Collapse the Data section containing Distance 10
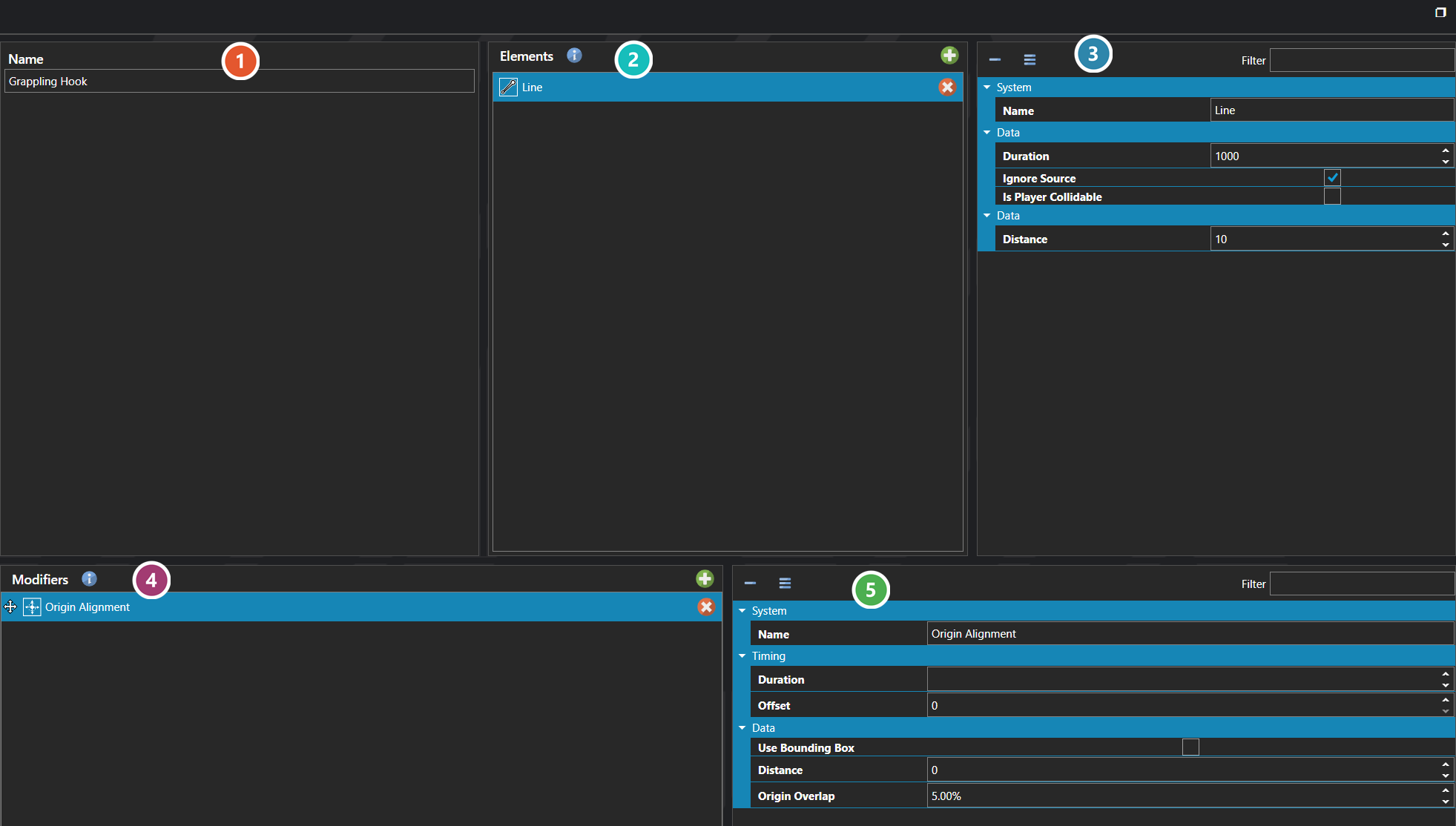Viewport: 1456px width, 826px height. pos(987,216)
